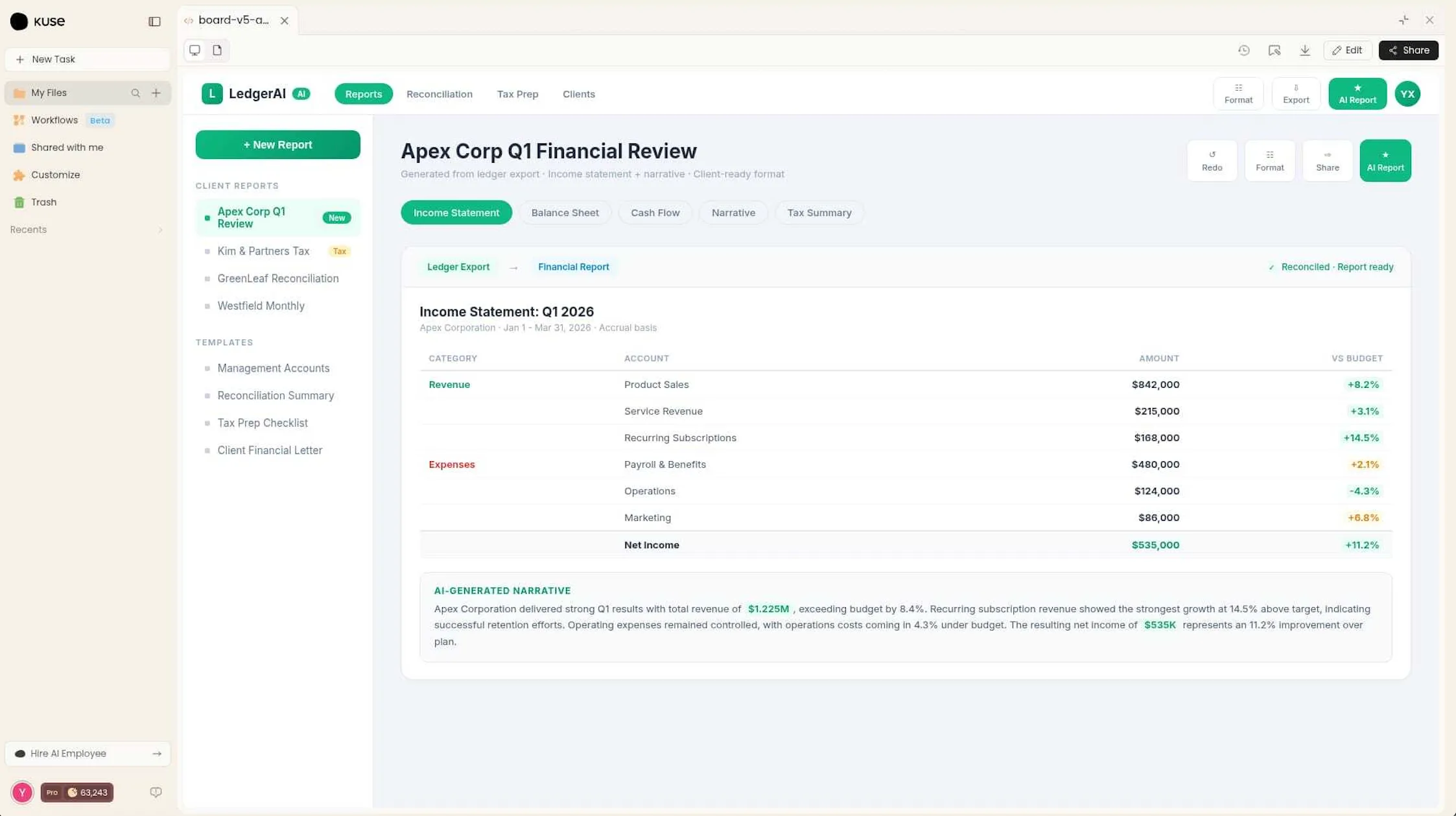This screenshot has width=1456, height=816.
Task: Collapse the Kuse sidebar panel
Action: [x=154, y=21]
